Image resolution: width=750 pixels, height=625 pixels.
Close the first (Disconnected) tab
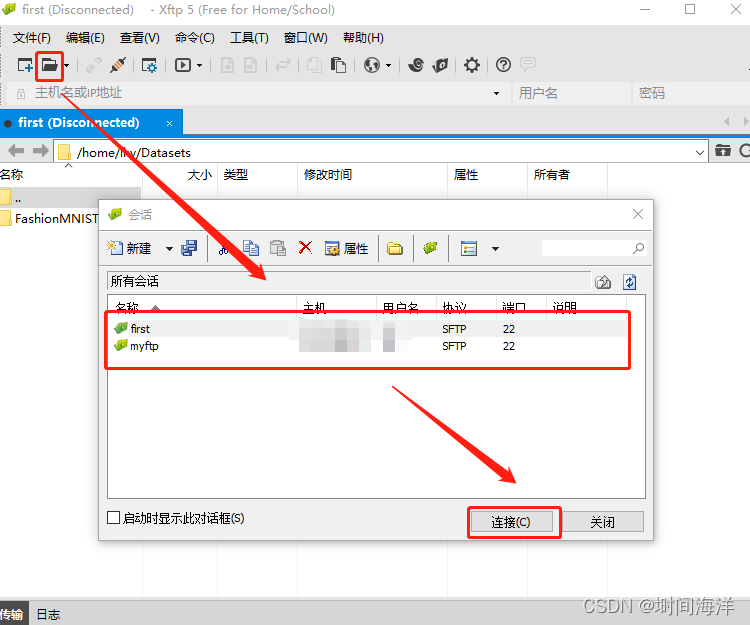coord(169,123)
